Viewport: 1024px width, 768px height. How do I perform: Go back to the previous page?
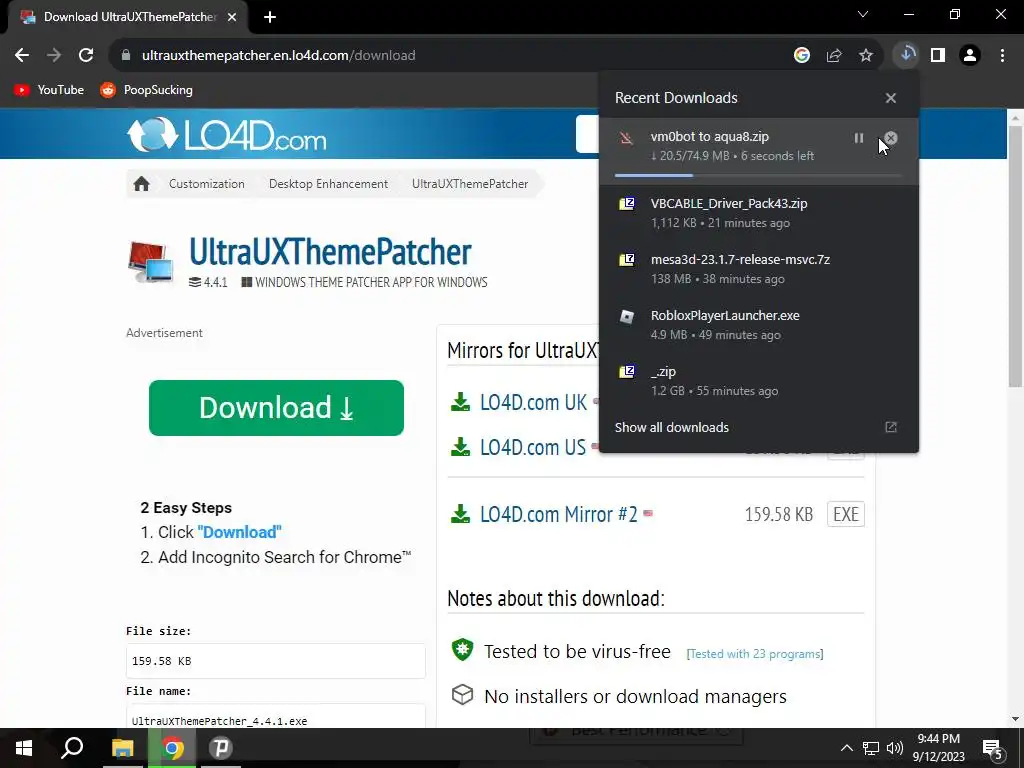coord(22,56)
